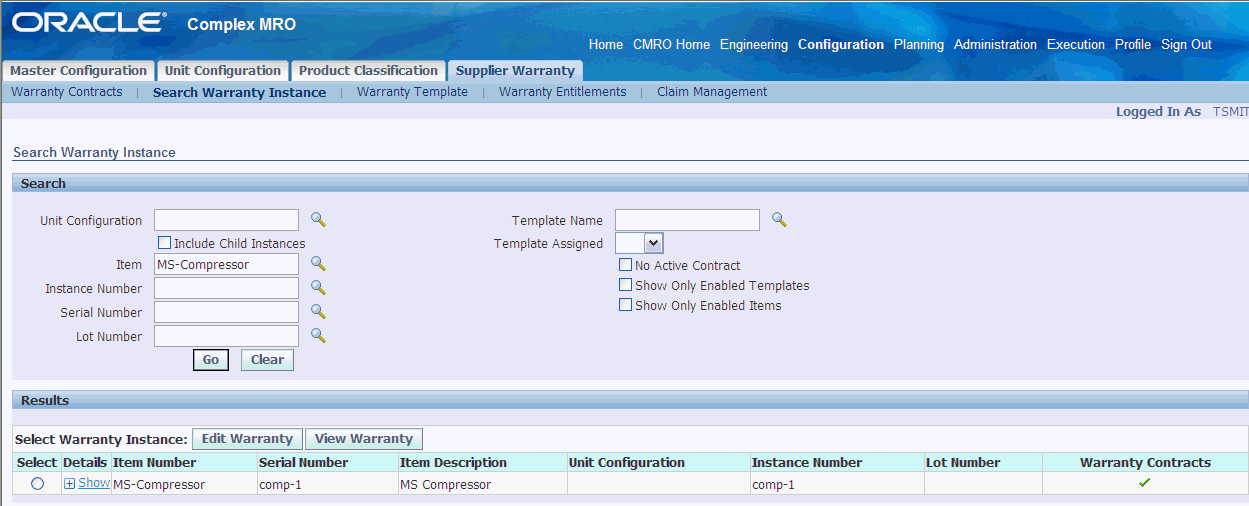Open Claim Management subtab

pos(712,92)
